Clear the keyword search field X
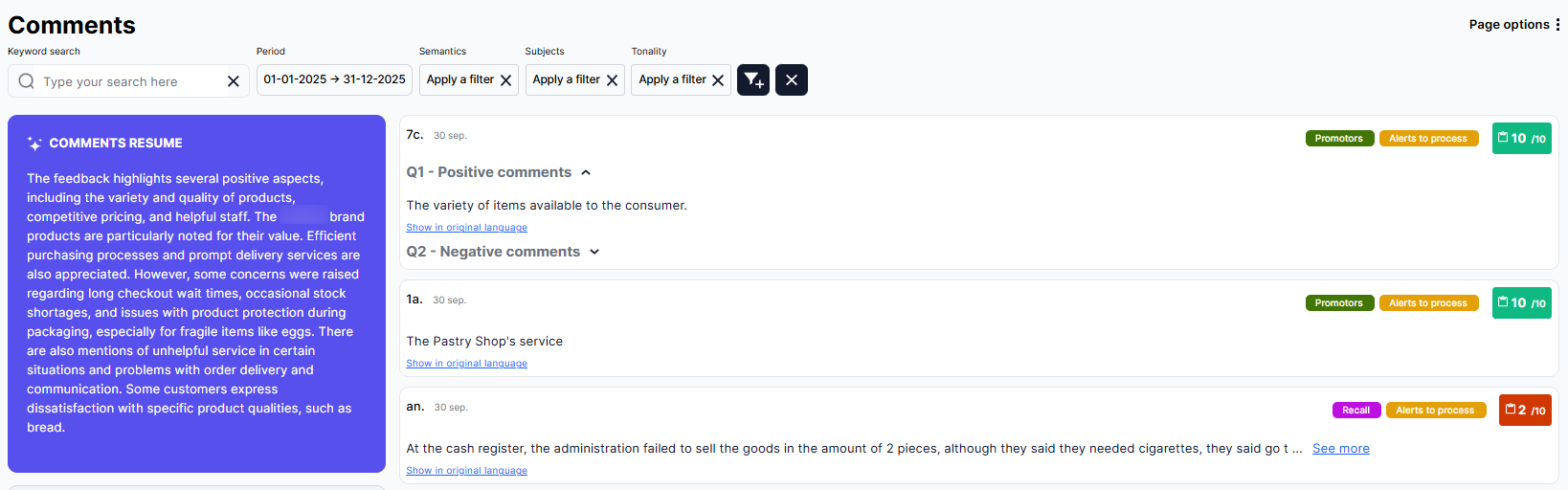The width and height of the screenshot is (1568, 490). coord(233,81)
